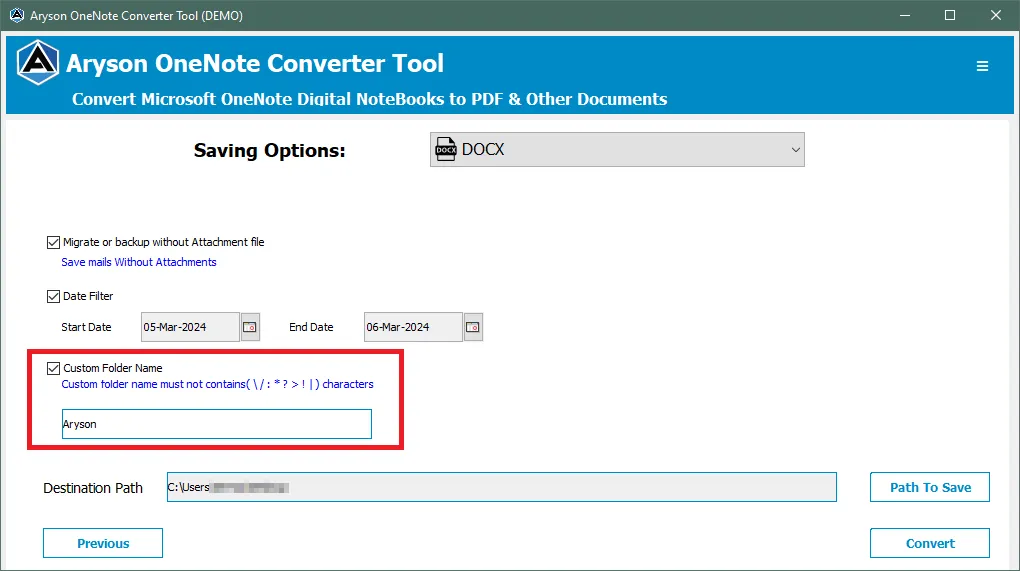Toggle the Custom Folder Name checkbox

tap(53, 369)
